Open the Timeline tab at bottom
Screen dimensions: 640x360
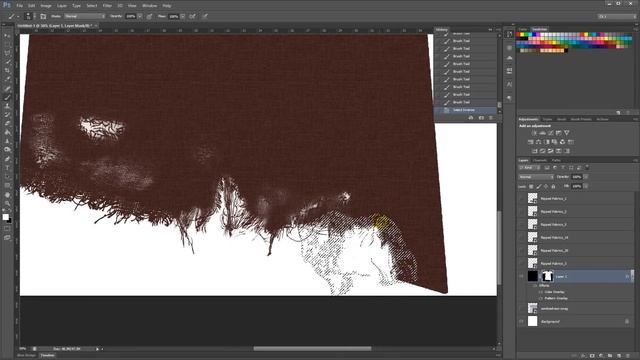click(x=47, y=356)
